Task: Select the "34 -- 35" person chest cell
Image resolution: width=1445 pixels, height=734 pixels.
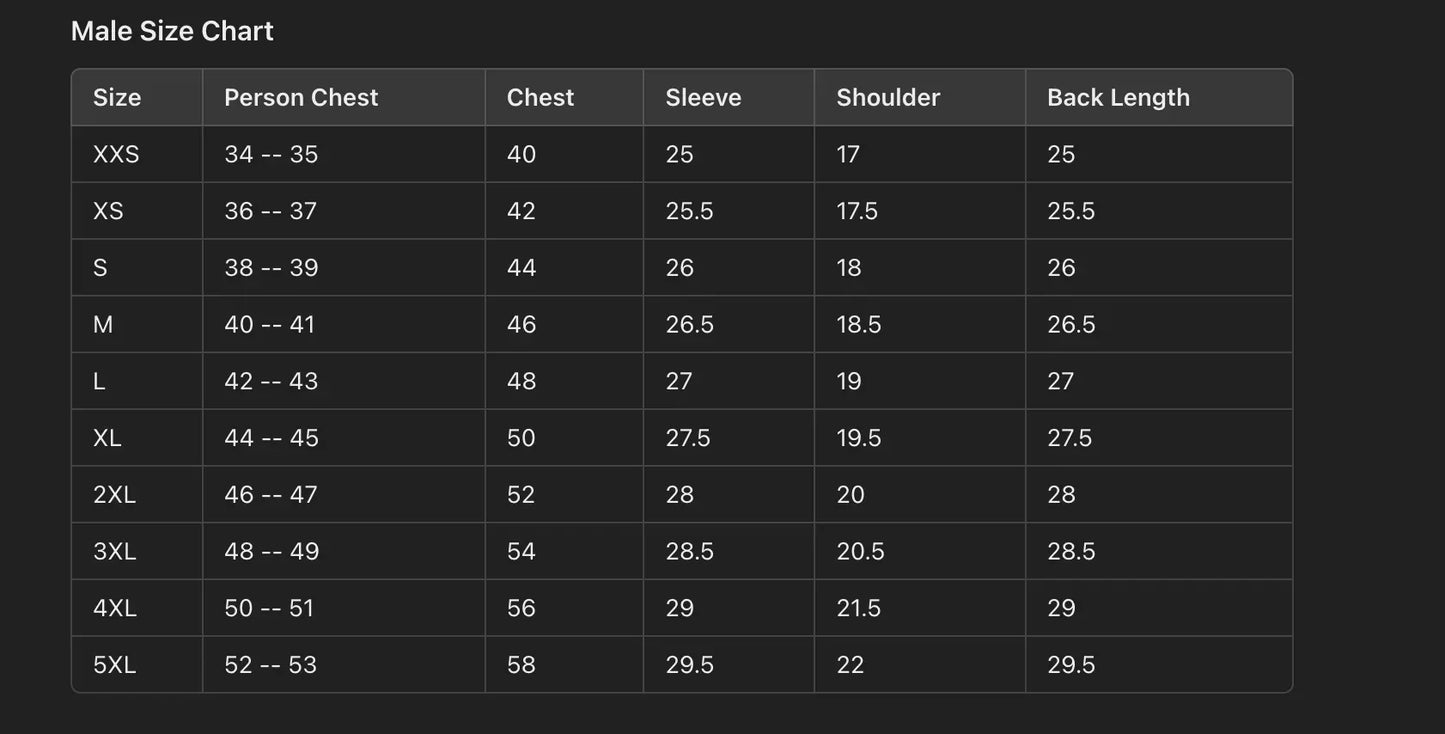Action: point(271,154)
